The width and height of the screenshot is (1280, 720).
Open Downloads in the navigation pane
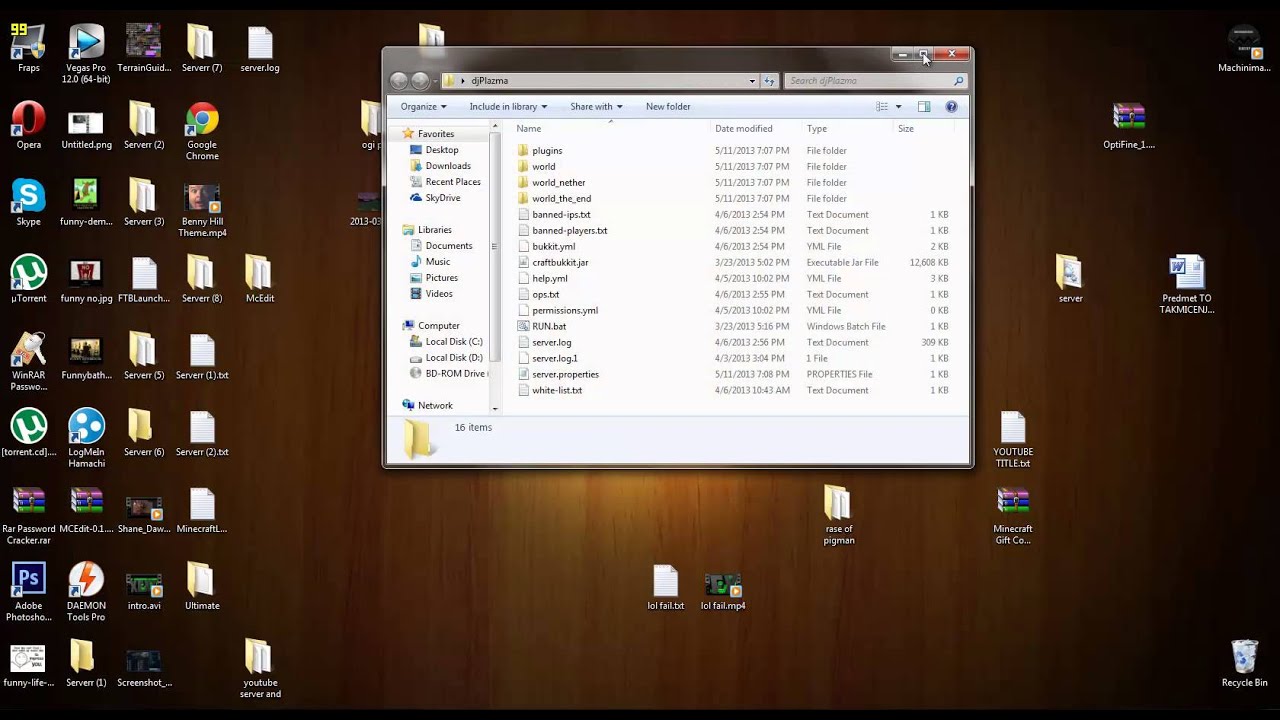tap(448, 166)
